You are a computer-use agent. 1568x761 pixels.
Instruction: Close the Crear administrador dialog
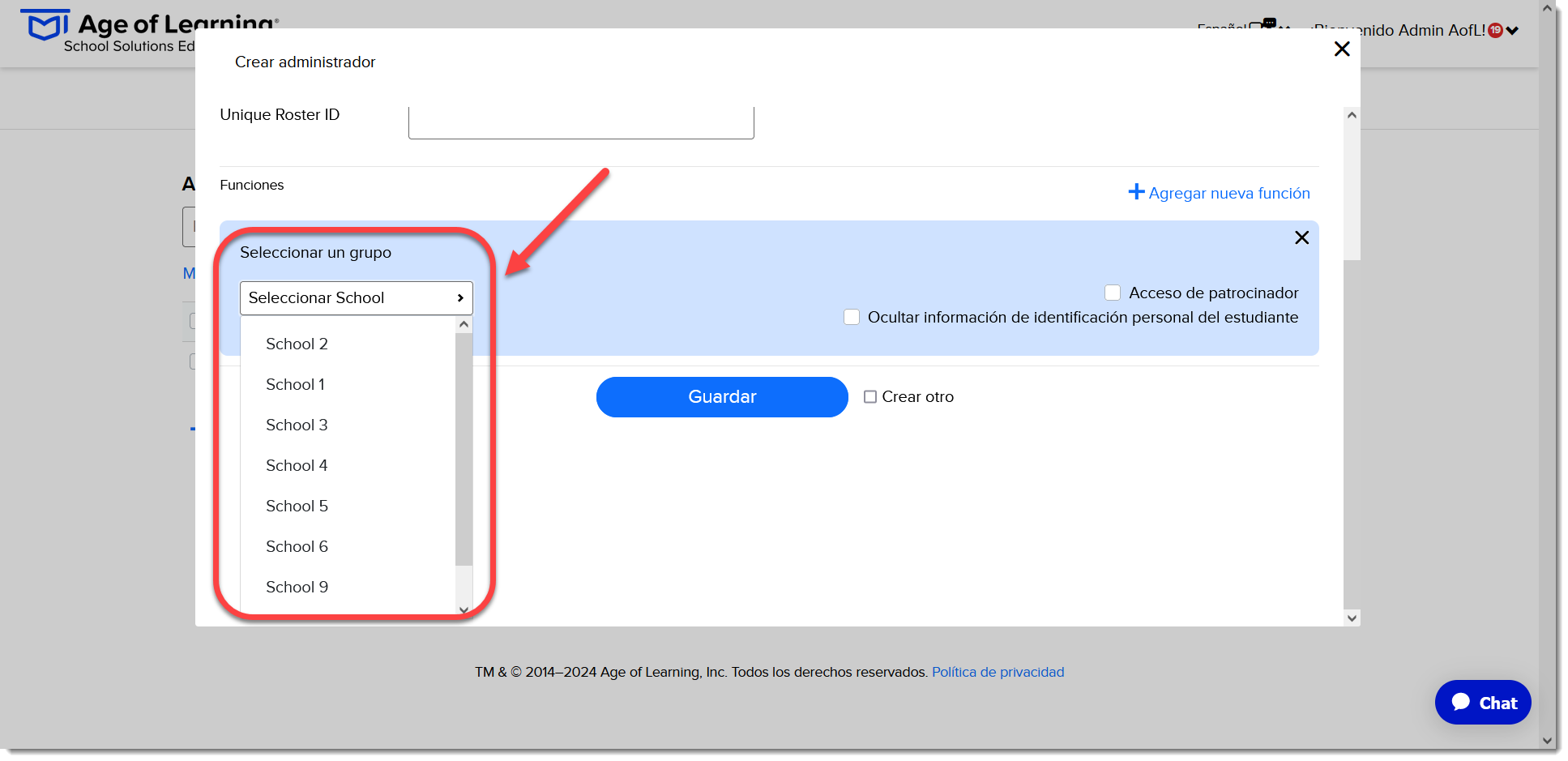coord(1342,49)
